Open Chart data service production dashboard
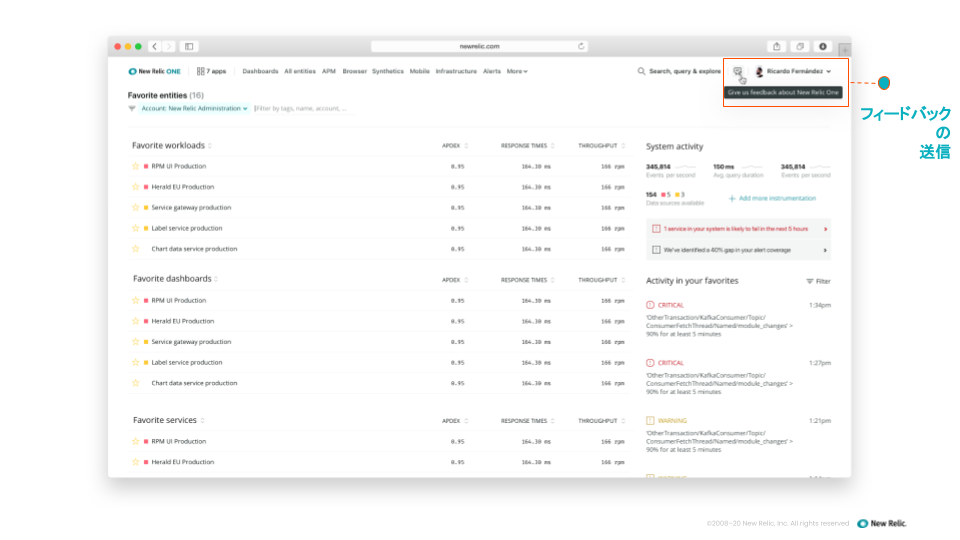This screenshot has height=540, width=960. pos(194,383)
